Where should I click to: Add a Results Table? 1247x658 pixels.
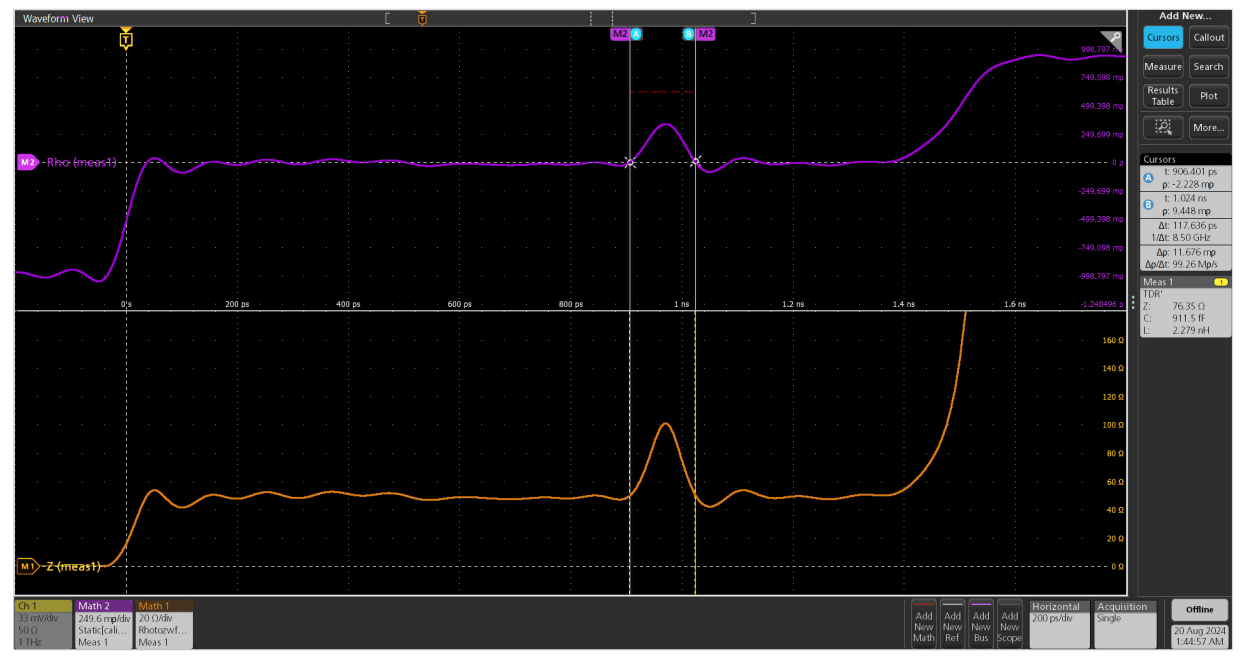pyautogui.click(x=1163, y=96)
